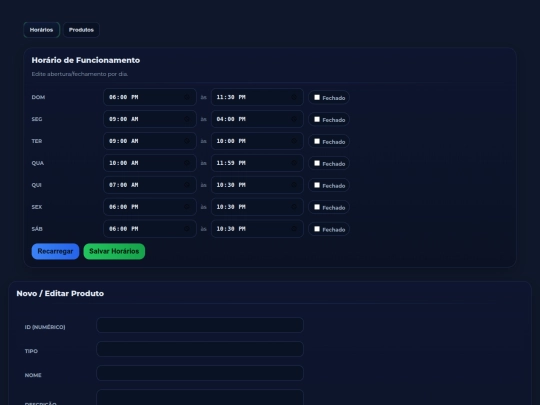Viewport: 540px width, 405px height.
Task: Edit TER opening time 09:00 AM
Action: tap(150, 141)
